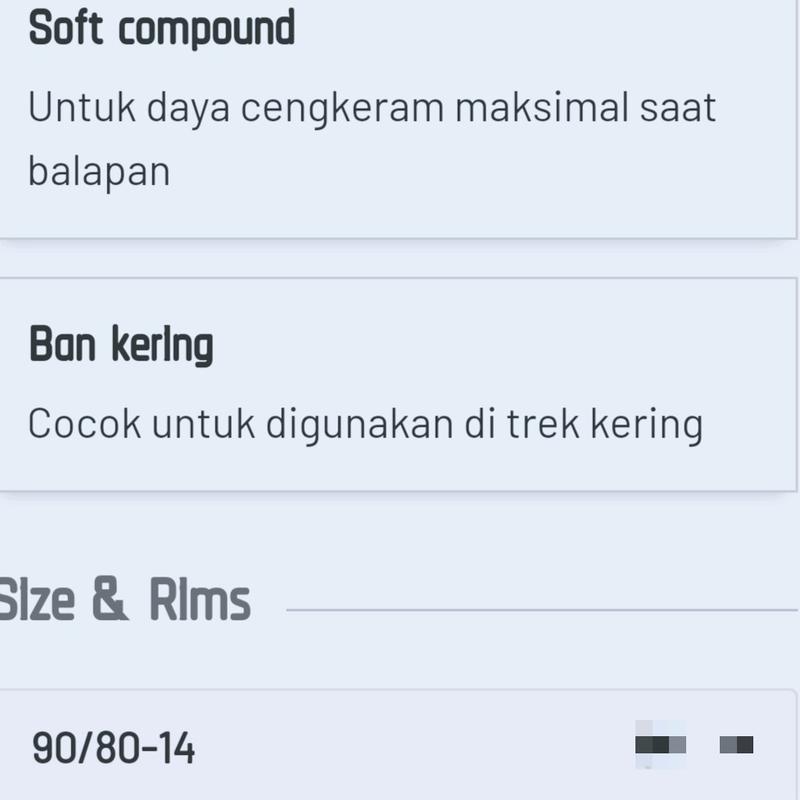The height and width of the screenshot is (800, 800).
Task: Select the 90/80-14 tire size row
Action: click(400, 748)
